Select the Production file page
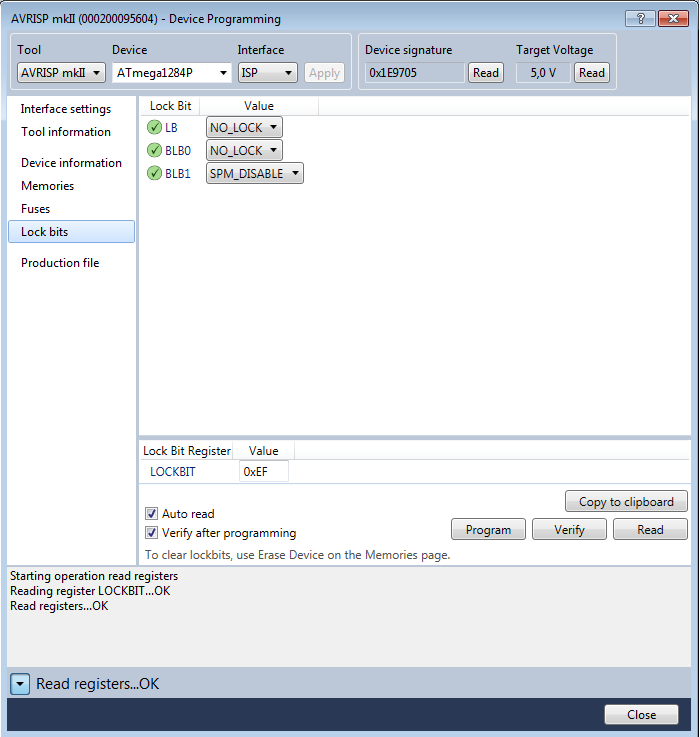This screenshot has width=700, height=737. pyautogui.click(x=60, y=263)
